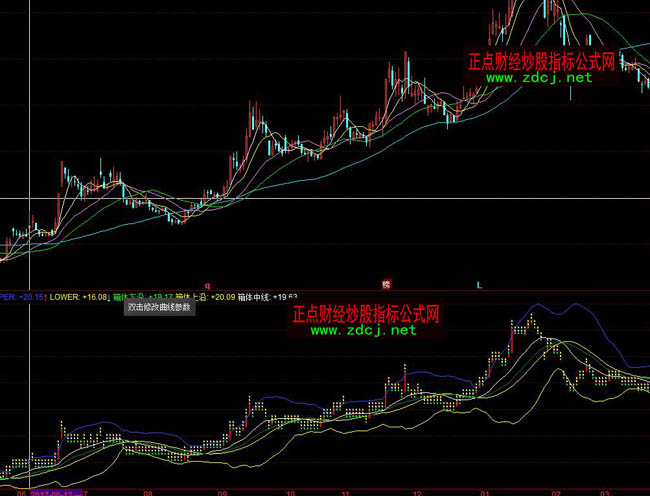The height and width of the screenshot is (496, 650).
Task: Click the red 正点财经 watermark in indicator panel
Action: [366, 314]
